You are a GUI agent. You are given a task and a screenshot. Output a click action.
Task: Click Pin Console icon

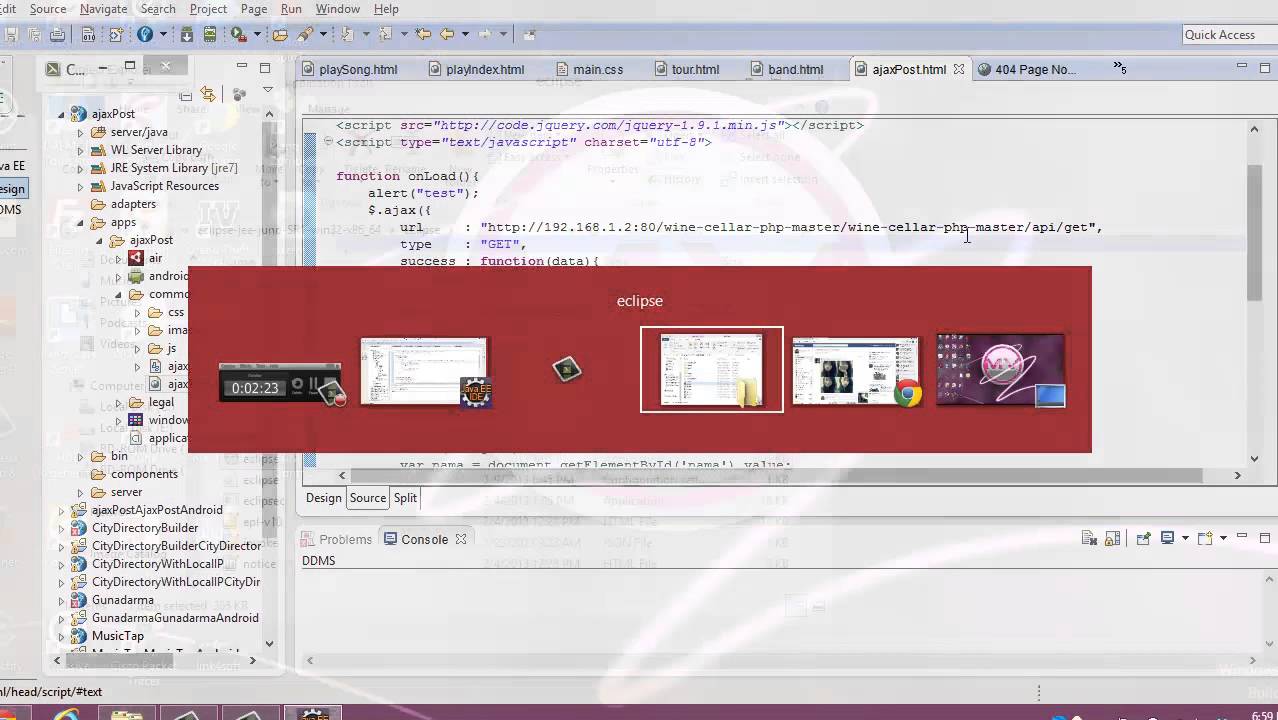pyautogui.click(x=1143, y=538)
